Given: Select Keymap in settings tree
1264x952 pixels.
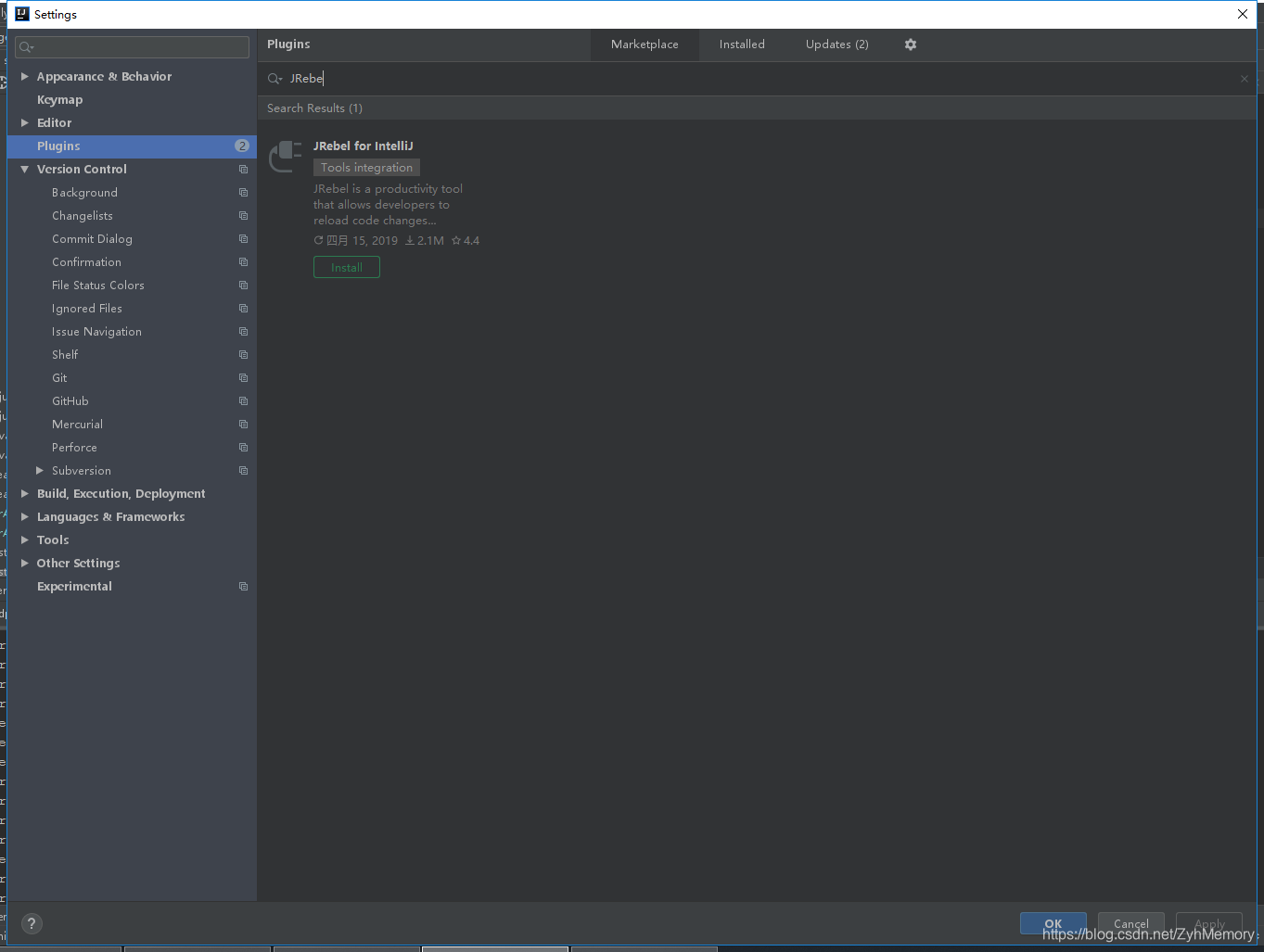Looking at the screenshot, I should 59,100.
